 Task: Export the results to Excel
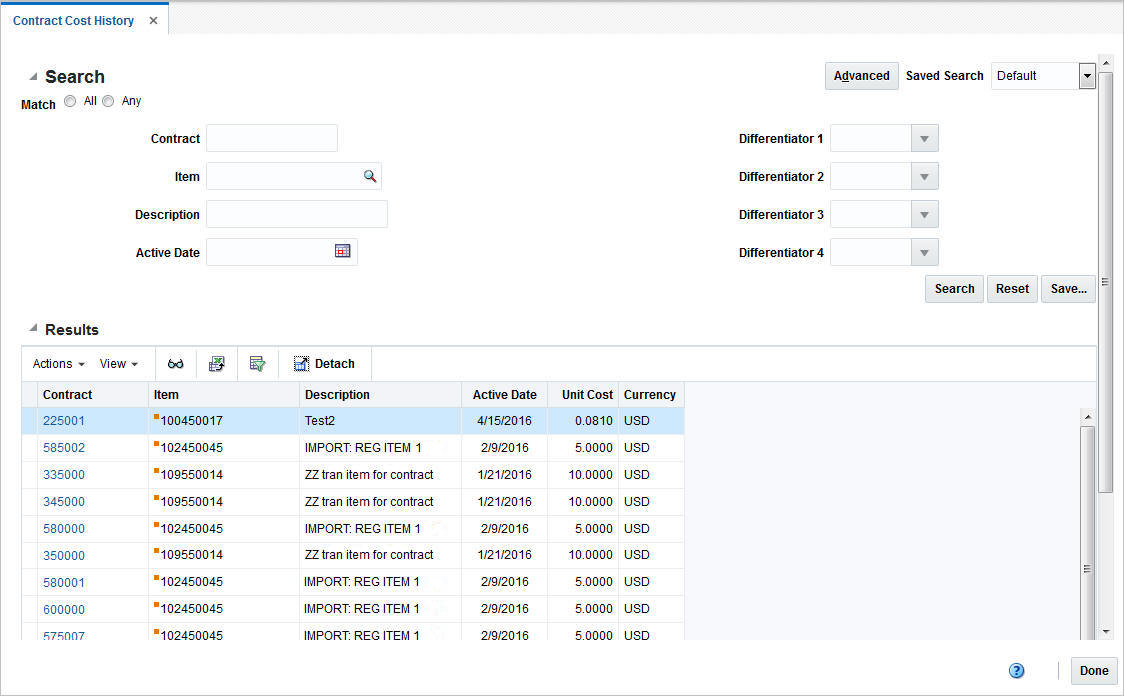pos(217,363)
